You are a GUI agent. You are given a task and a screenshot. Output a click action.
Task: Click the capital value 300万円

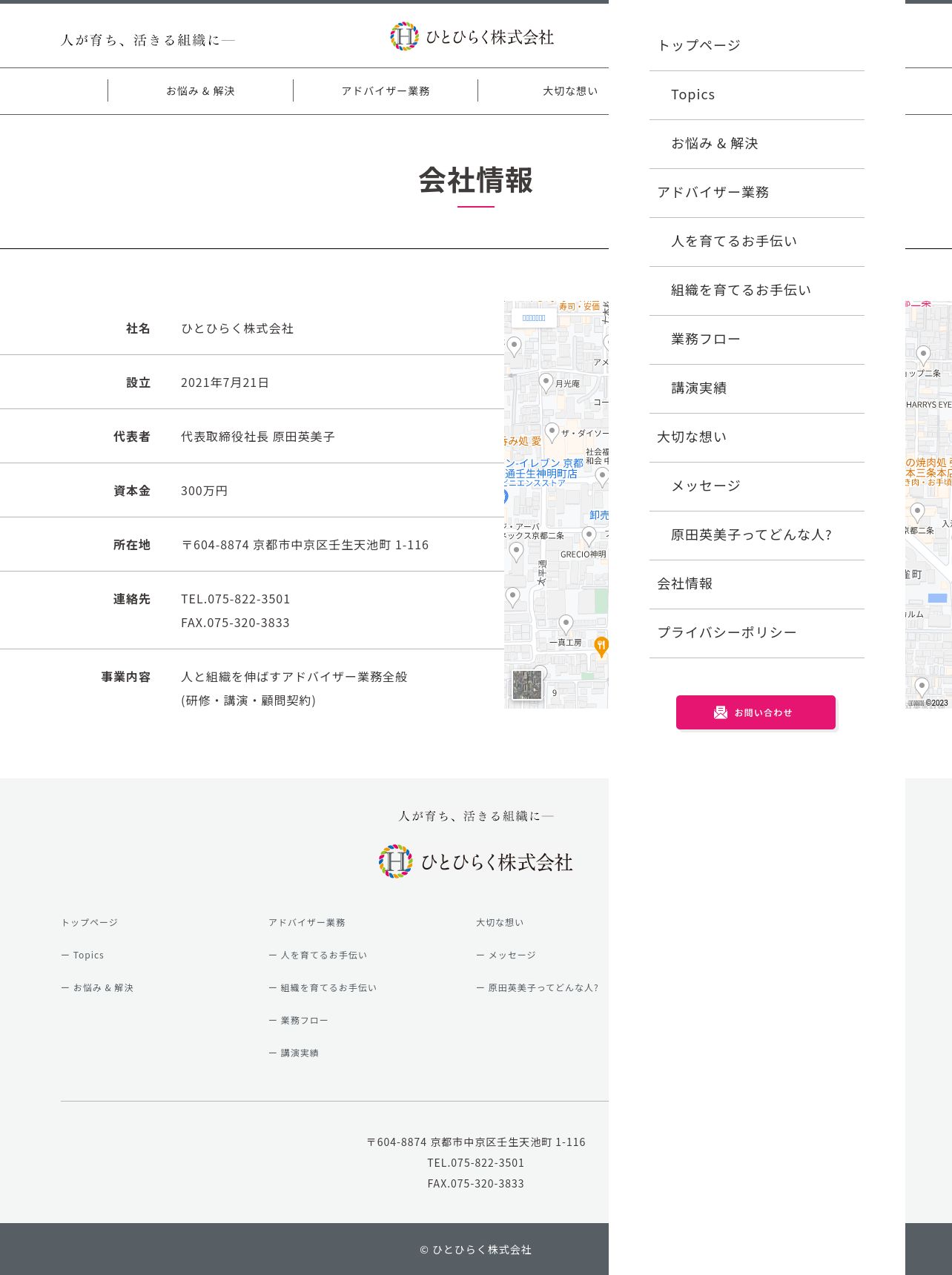point(204,491)
